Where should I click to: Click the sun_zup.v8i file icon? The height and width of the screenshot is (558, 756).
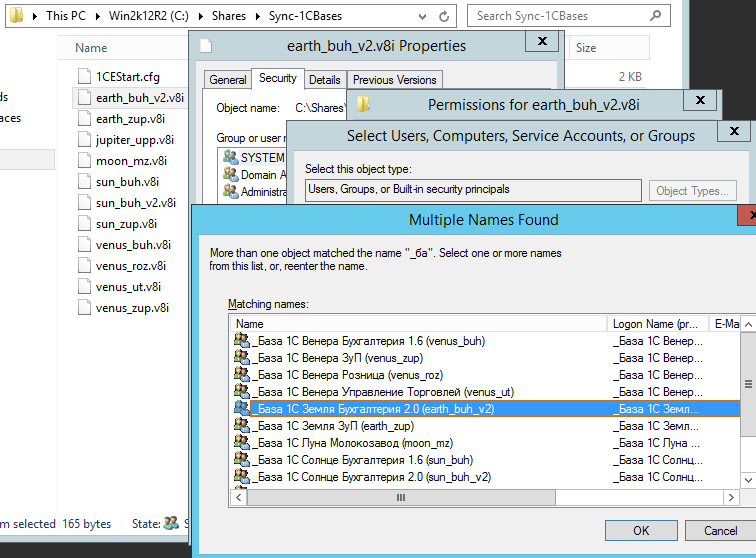(x=84, y=224)
